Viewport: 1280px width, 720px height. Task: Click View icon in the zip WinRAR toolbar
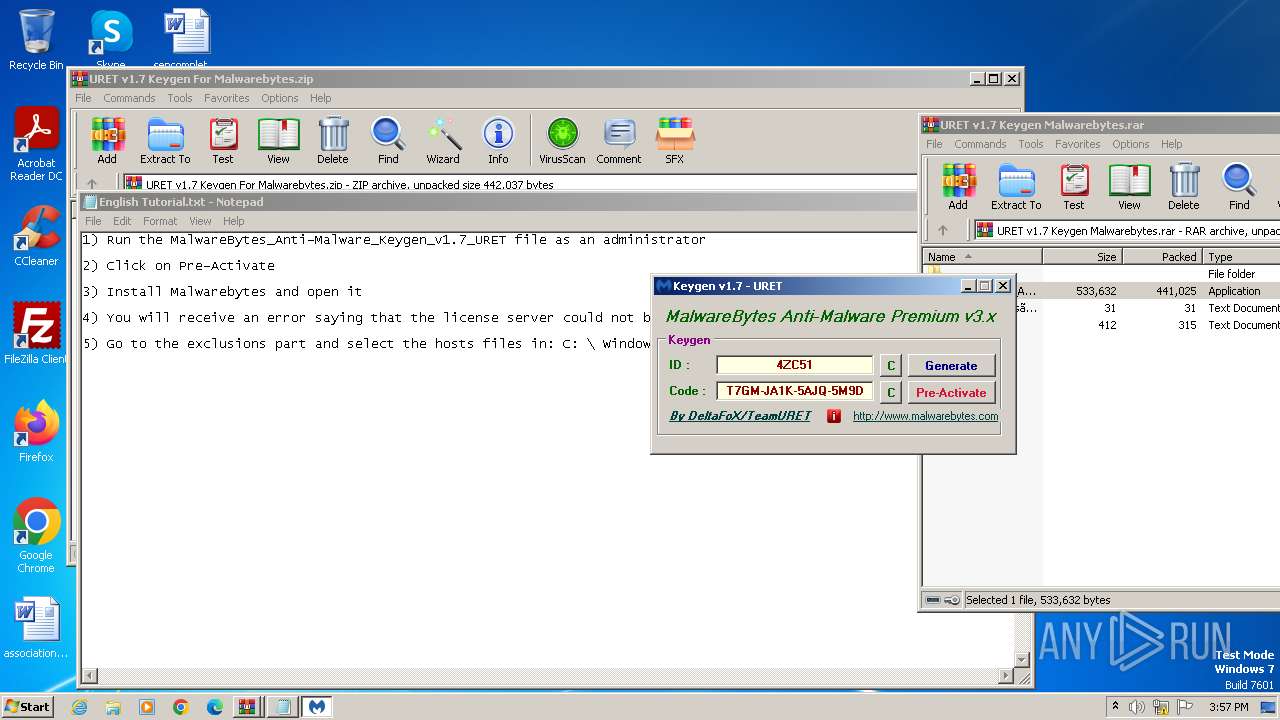pos(278,141)
